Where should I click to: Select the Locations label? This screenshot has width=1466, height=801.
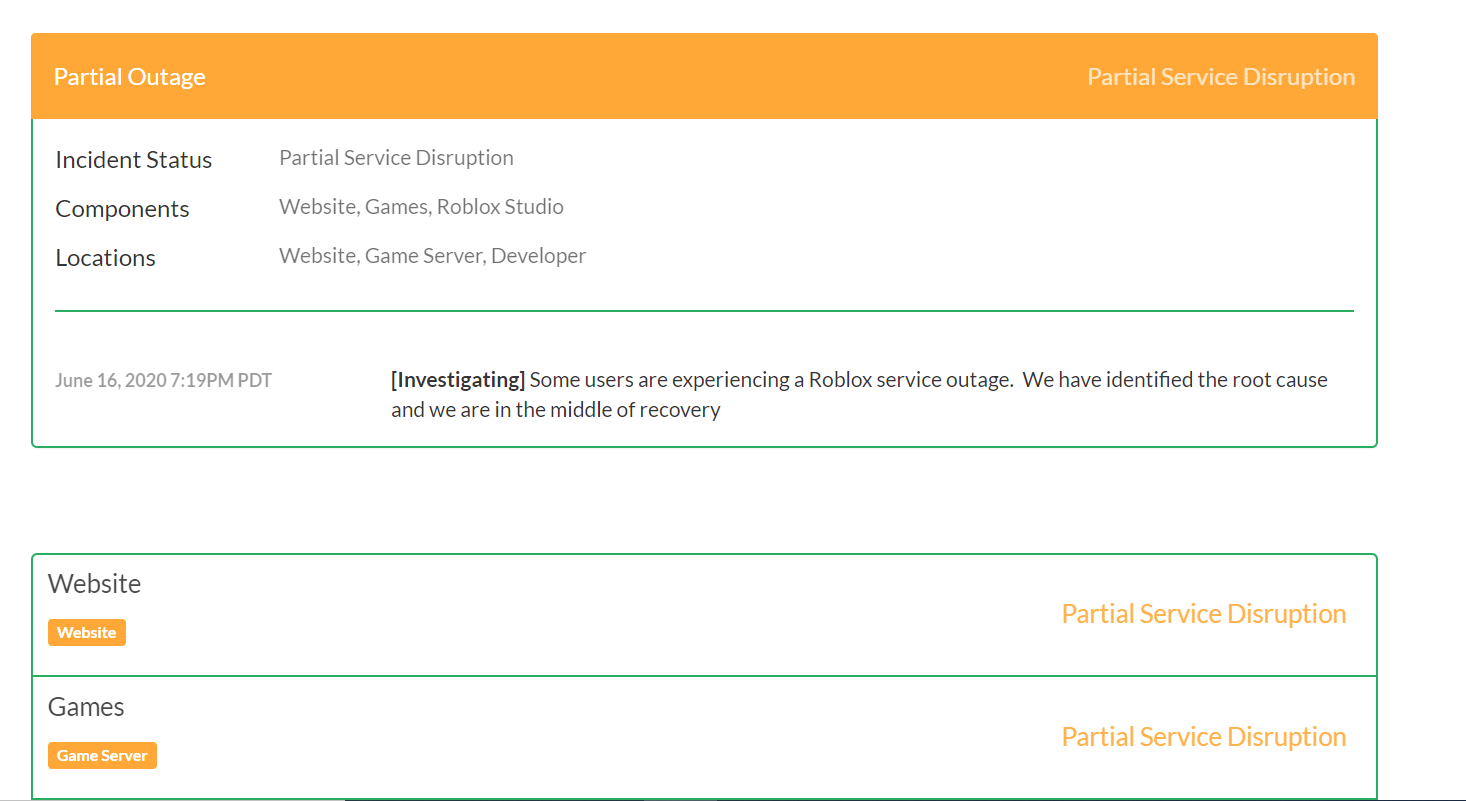pos(105,258)
